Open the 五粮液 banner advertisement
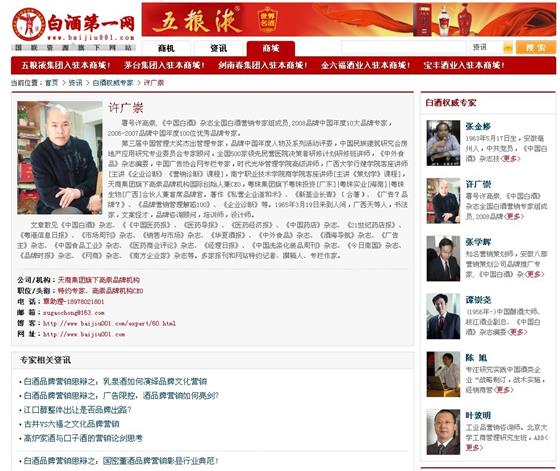The width and height of the screenshot is (560, 471). click(349, 20)
